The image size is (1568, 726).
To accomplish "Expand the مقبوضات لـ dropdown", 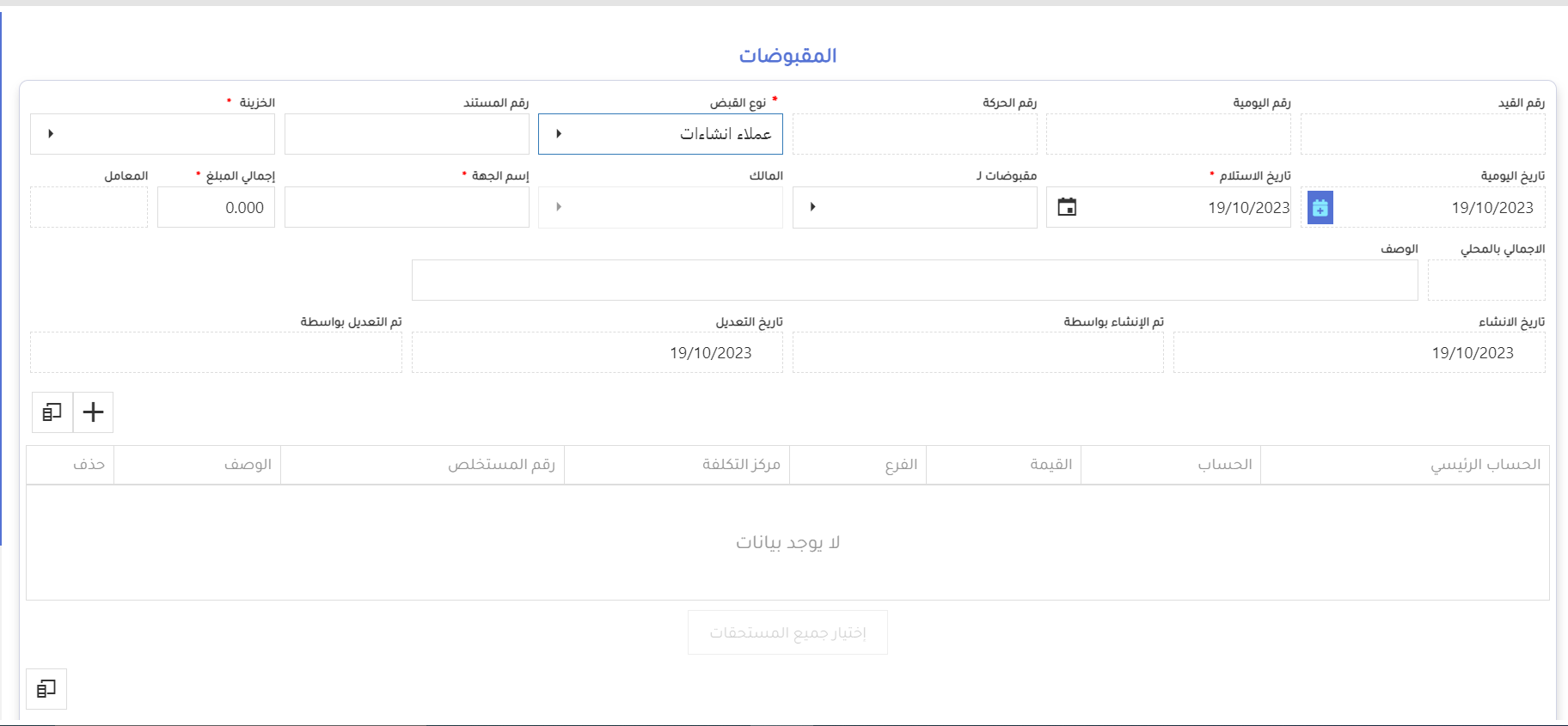I will 812,207.
